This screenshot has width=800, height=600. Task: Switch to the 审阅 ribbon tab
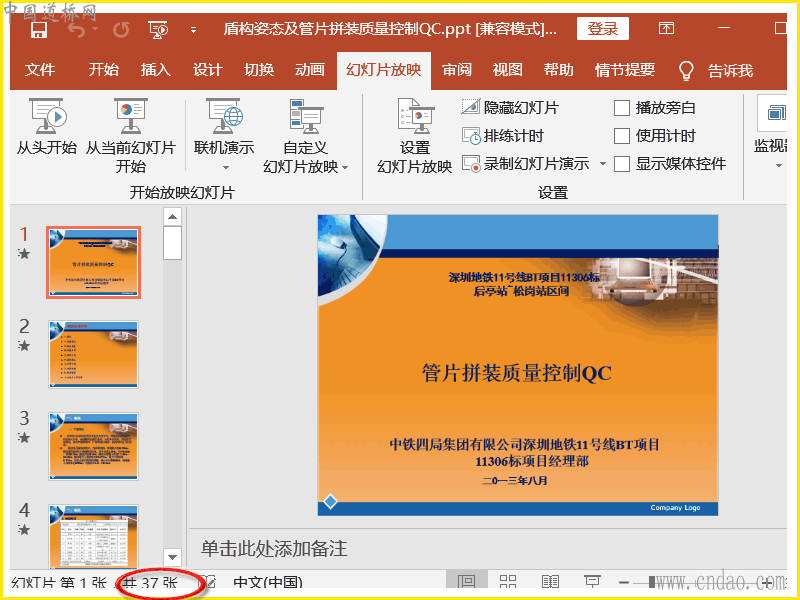pos(457,70)
